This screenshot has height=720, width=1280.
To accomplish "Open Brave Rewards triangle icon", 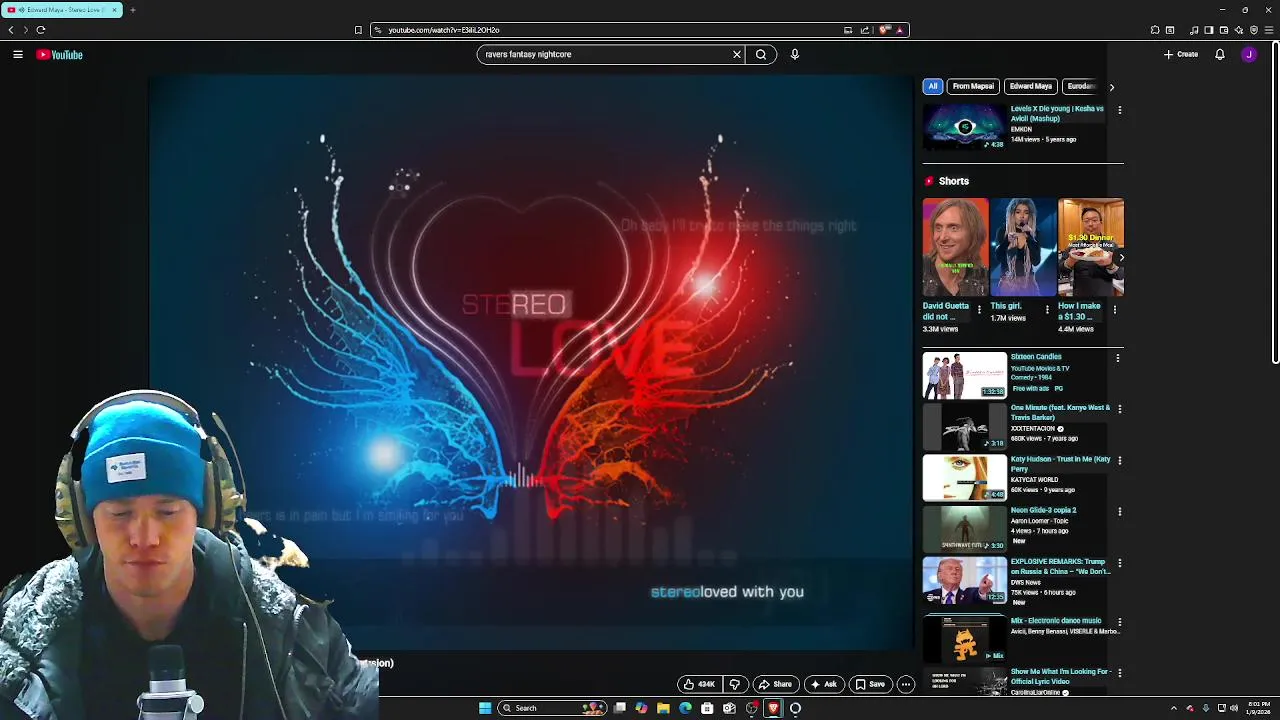I will [899, 30].
